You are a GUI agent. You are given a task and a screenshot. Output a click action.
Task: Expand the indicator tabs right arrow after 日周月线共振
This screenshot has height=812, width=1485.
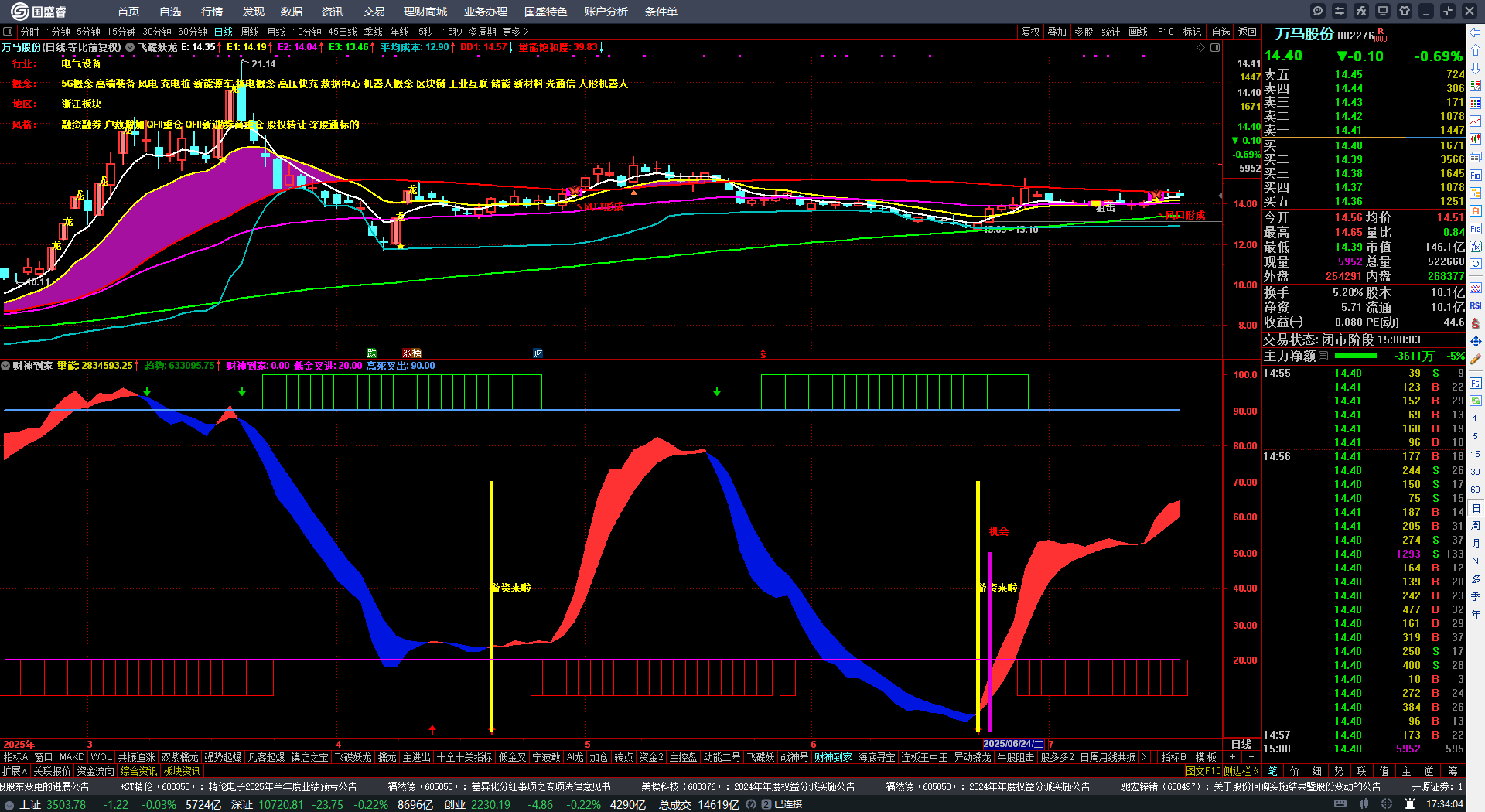click(1144, 757)
